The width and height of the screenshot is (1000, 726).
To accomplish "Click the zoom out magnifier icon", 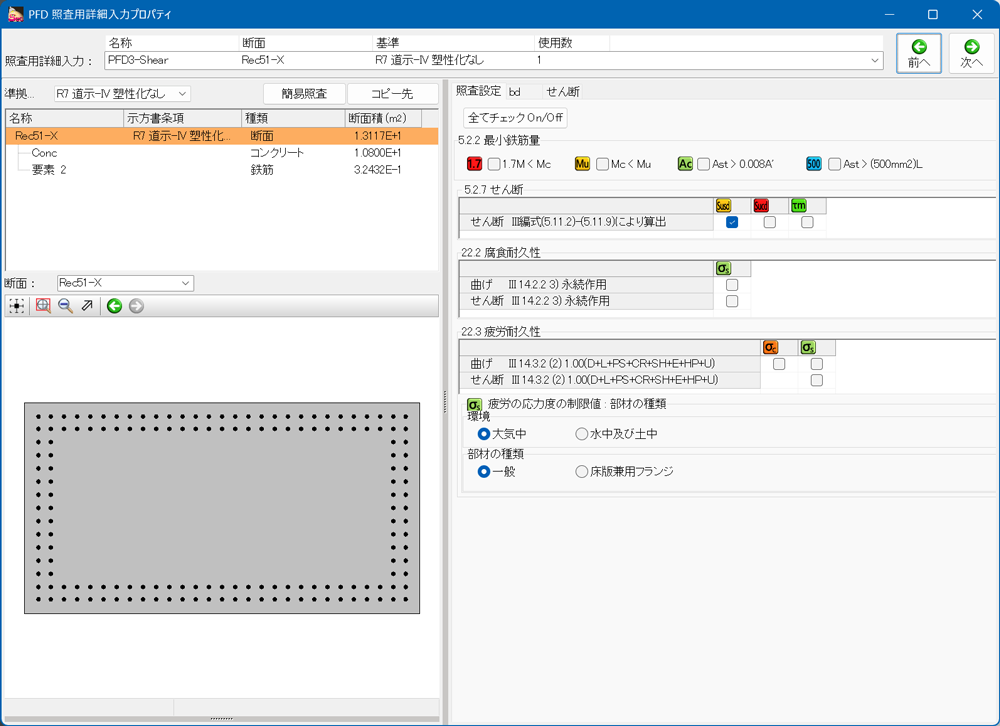I will 65,306.
